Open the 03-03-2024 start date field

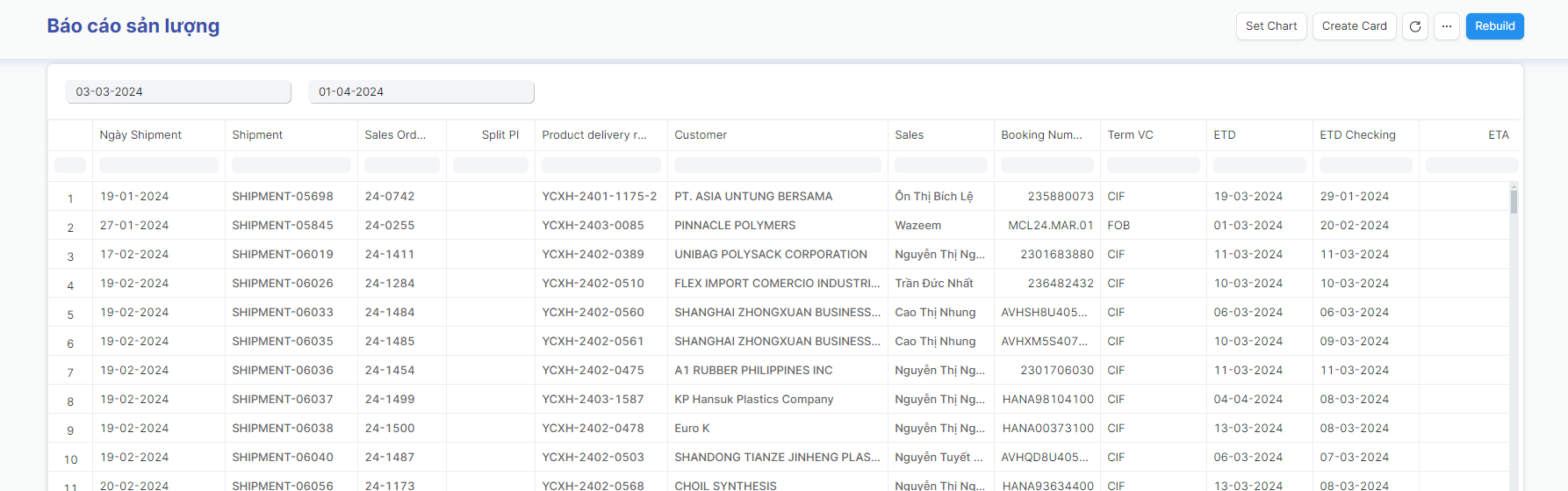tap(178, 92)
